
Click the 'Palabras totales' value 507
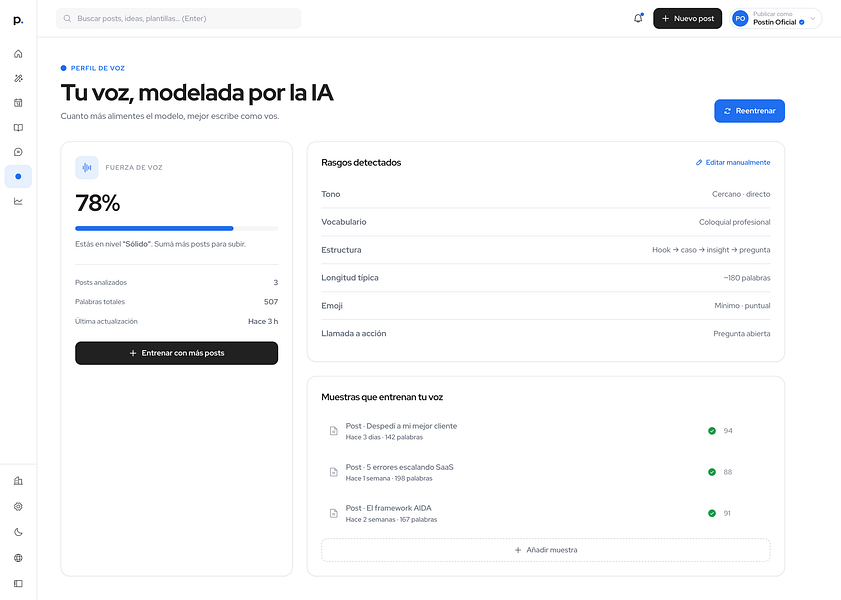point(271,302)
